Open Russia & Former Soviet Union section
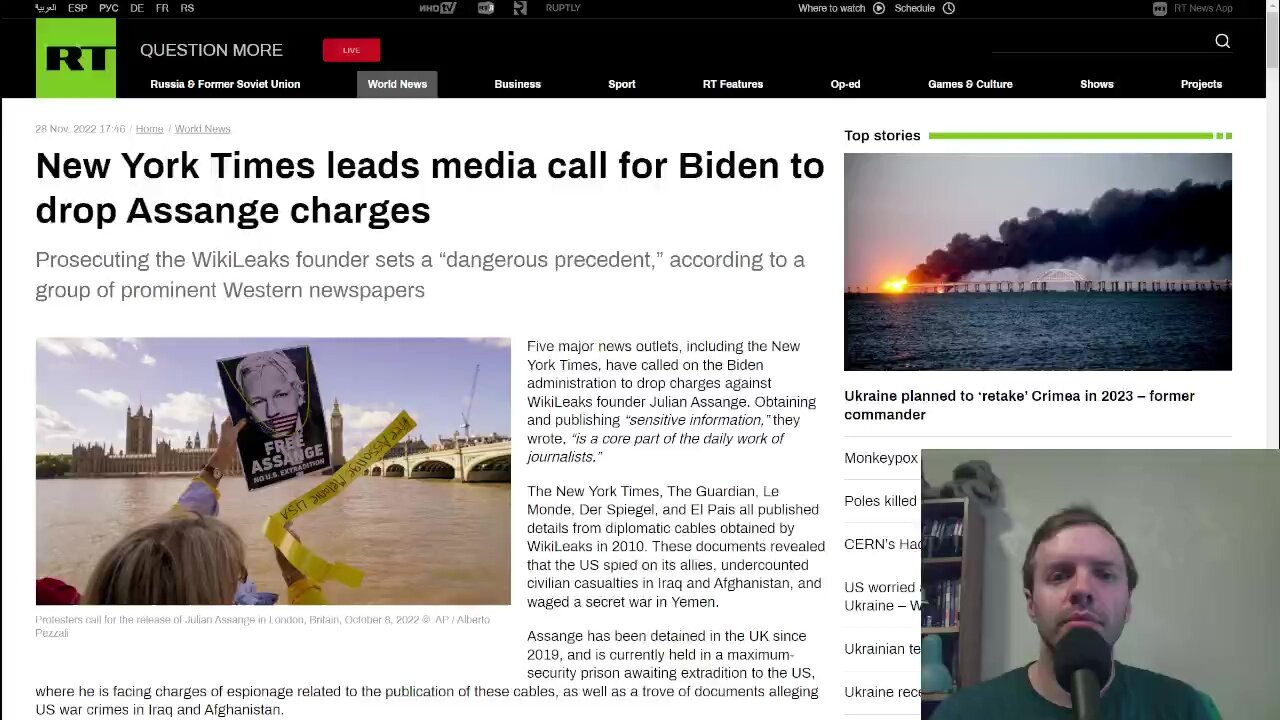The image size is (1280, 720). click(x=225, y=84)
